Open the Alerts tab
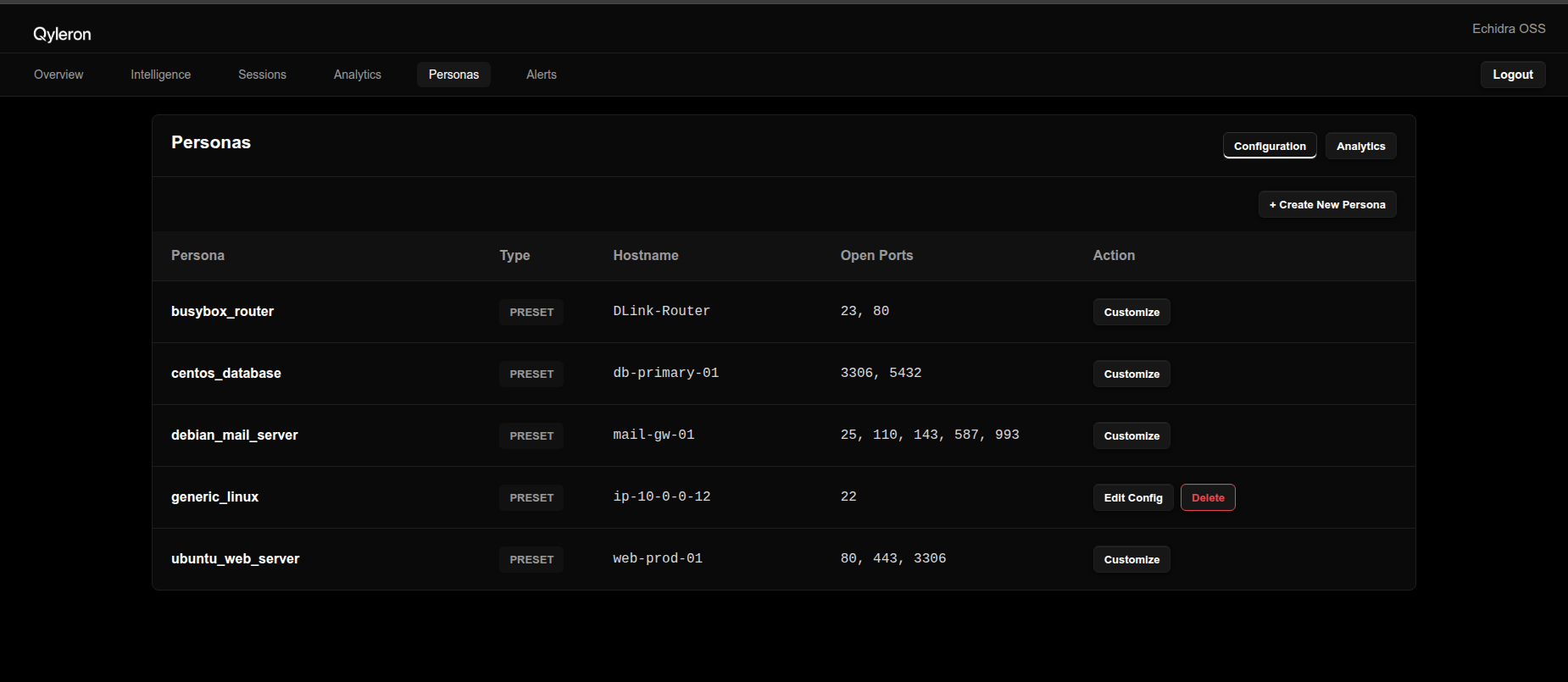This screenshot has width=1568, height=682. (x=541, y=75)
